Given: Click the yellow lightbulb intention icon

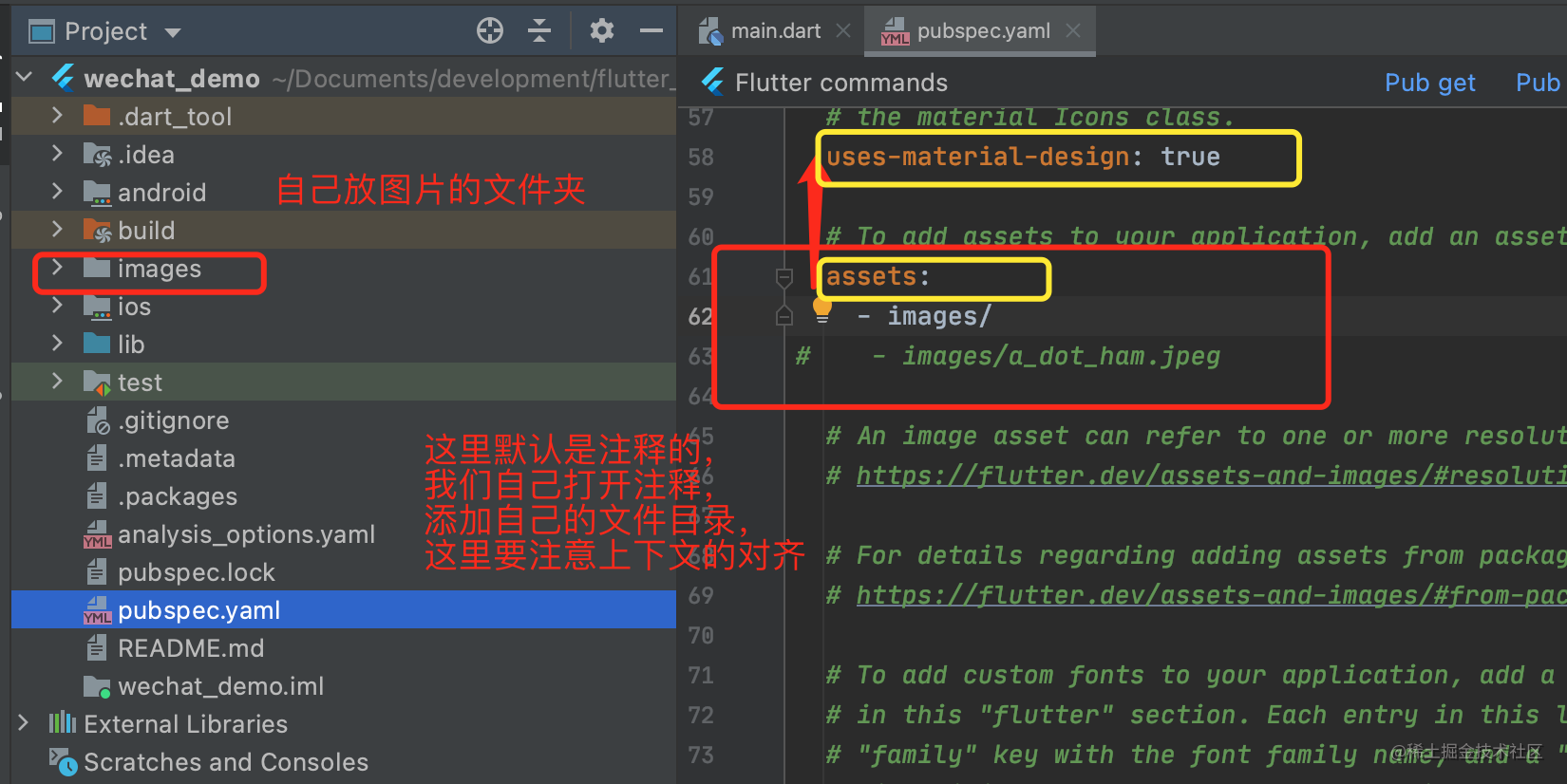Looking at the screenshot, I should click(822, 309).
